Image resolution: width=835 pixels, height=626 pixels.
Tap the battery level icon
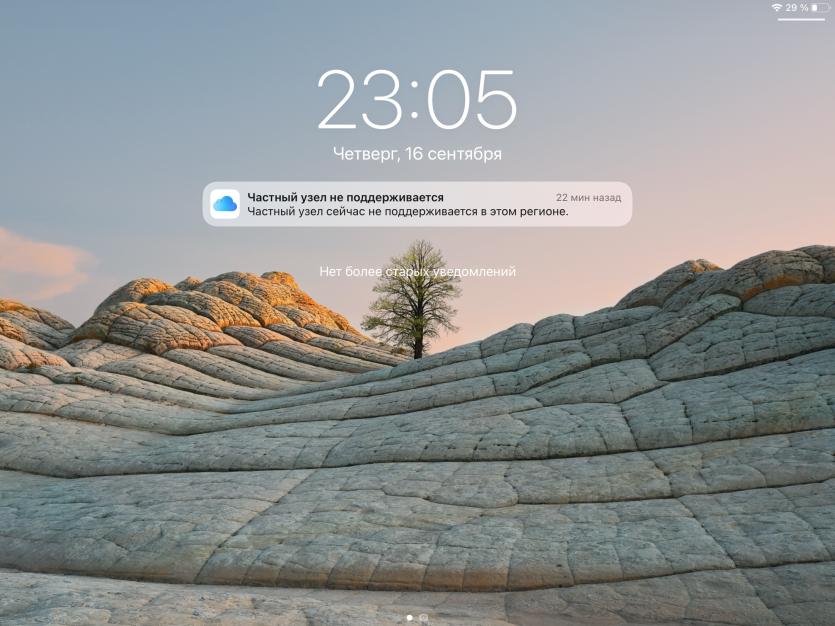pos(820,7)
